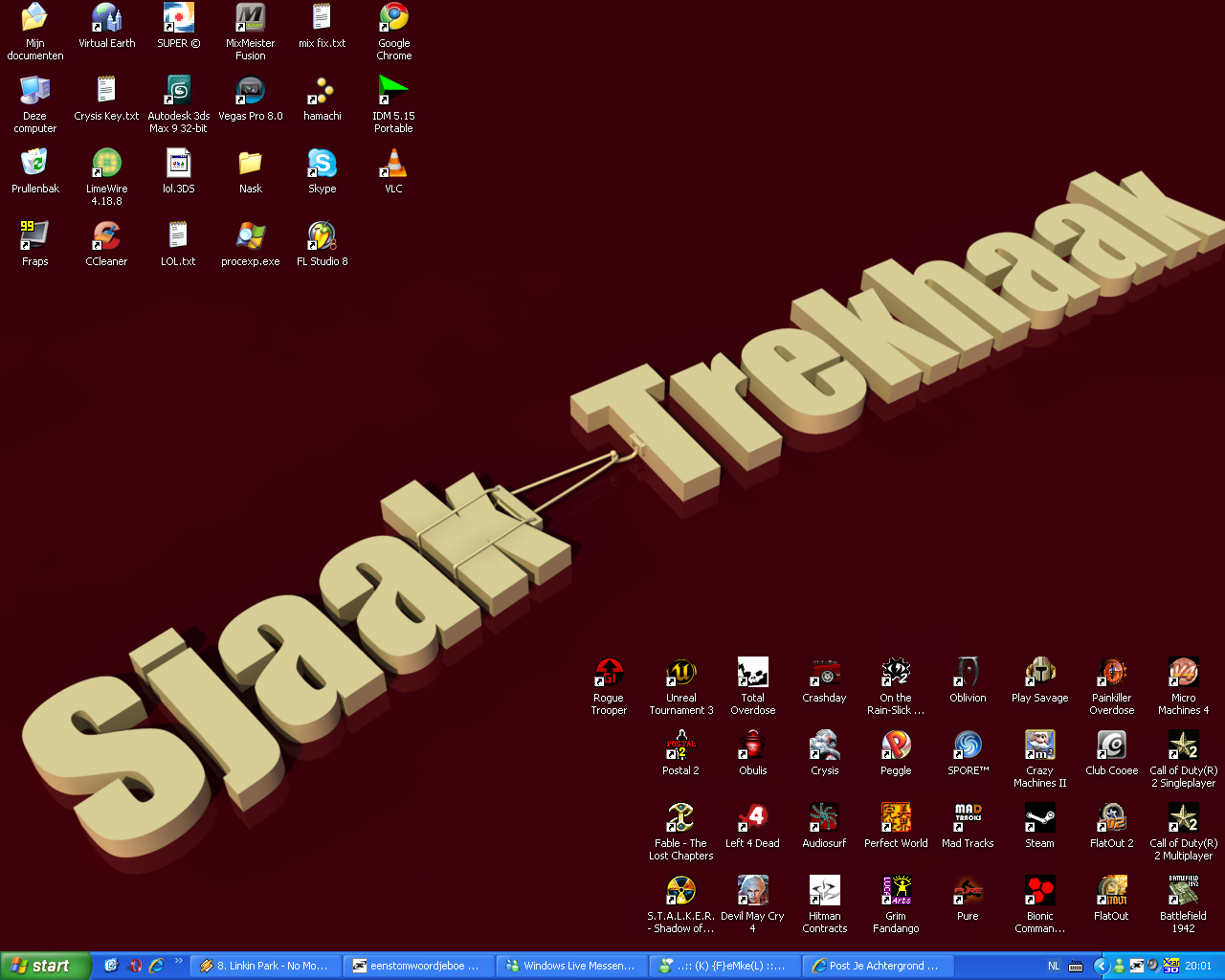This screenshot has height=980, width=1225.
Task: Select the FlatOut 2 game icon
Action: click(x=1112, y=817)
